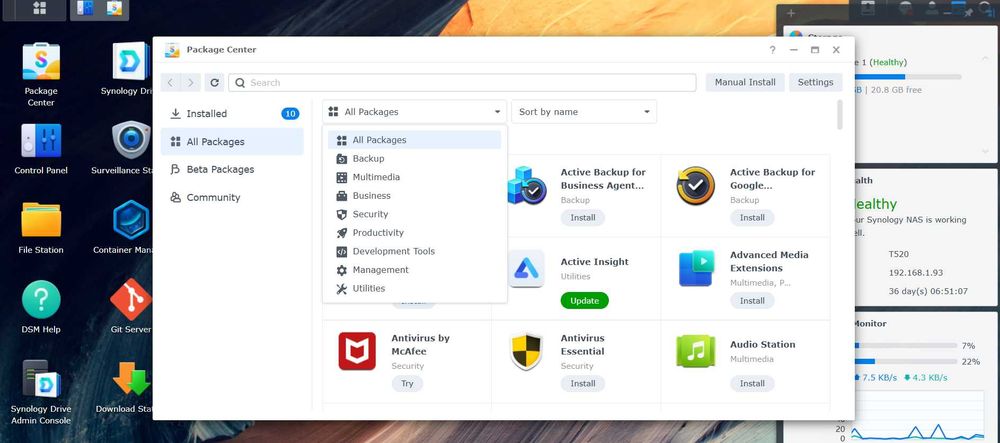Install Active Backup for Google
This screenshot has height=443, width=1000.
click(752, 217)
